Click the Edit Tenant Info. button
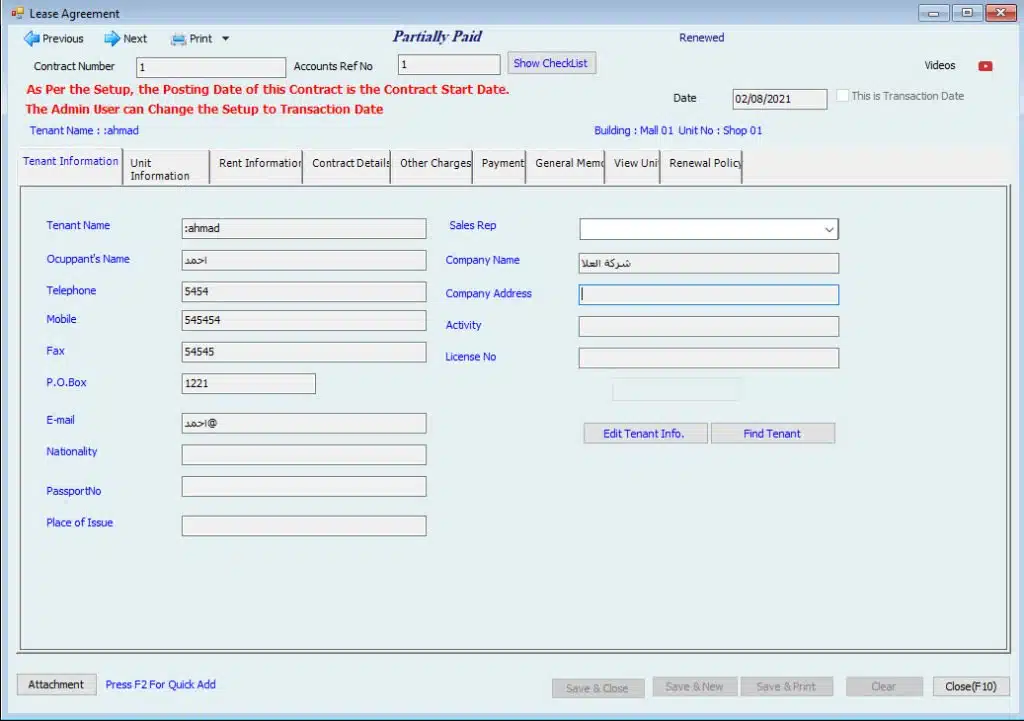The width and height of the screenshot is (1024, 721). 645,433
